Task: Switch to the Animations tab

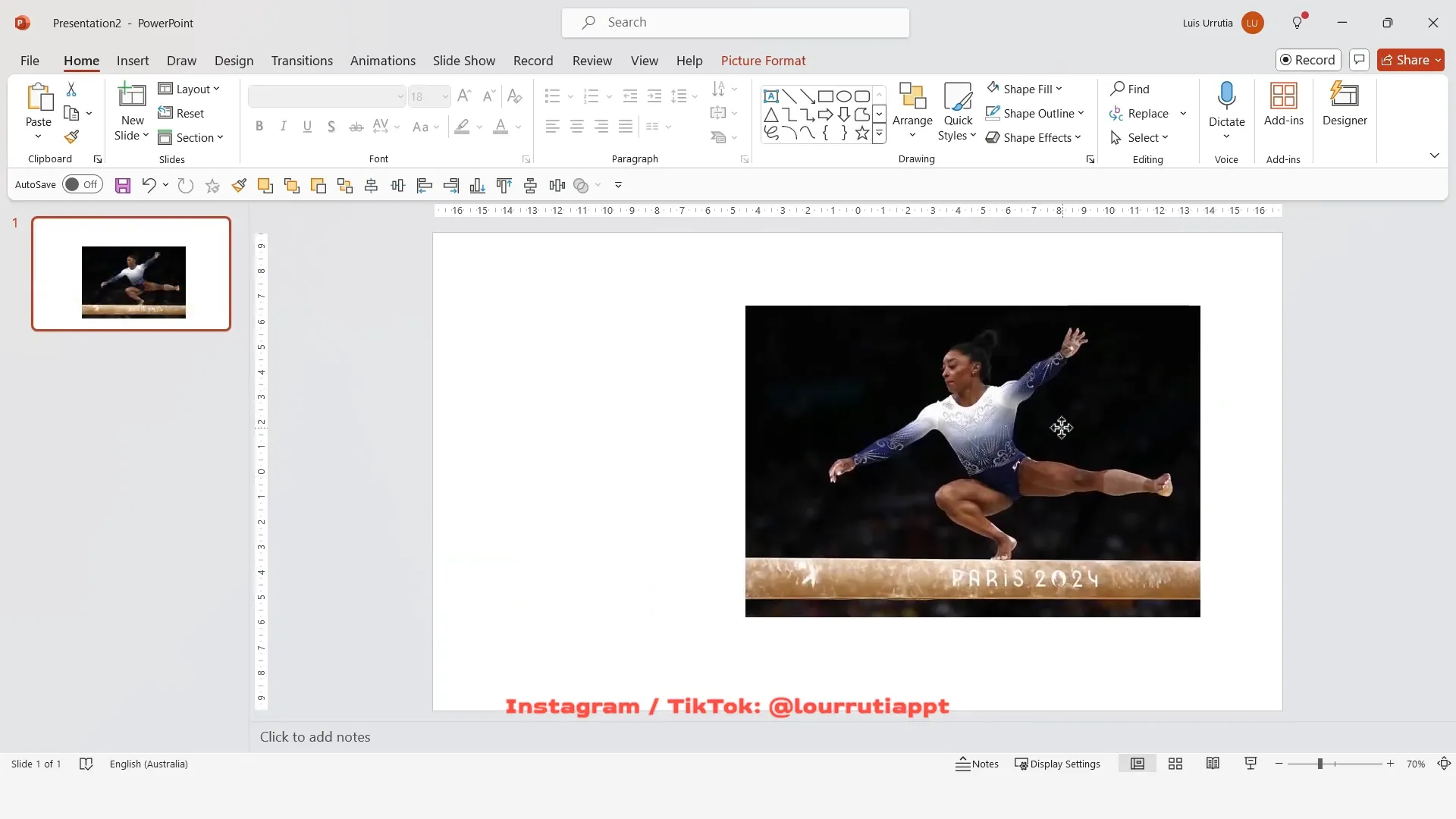Action: coord(383,61)
